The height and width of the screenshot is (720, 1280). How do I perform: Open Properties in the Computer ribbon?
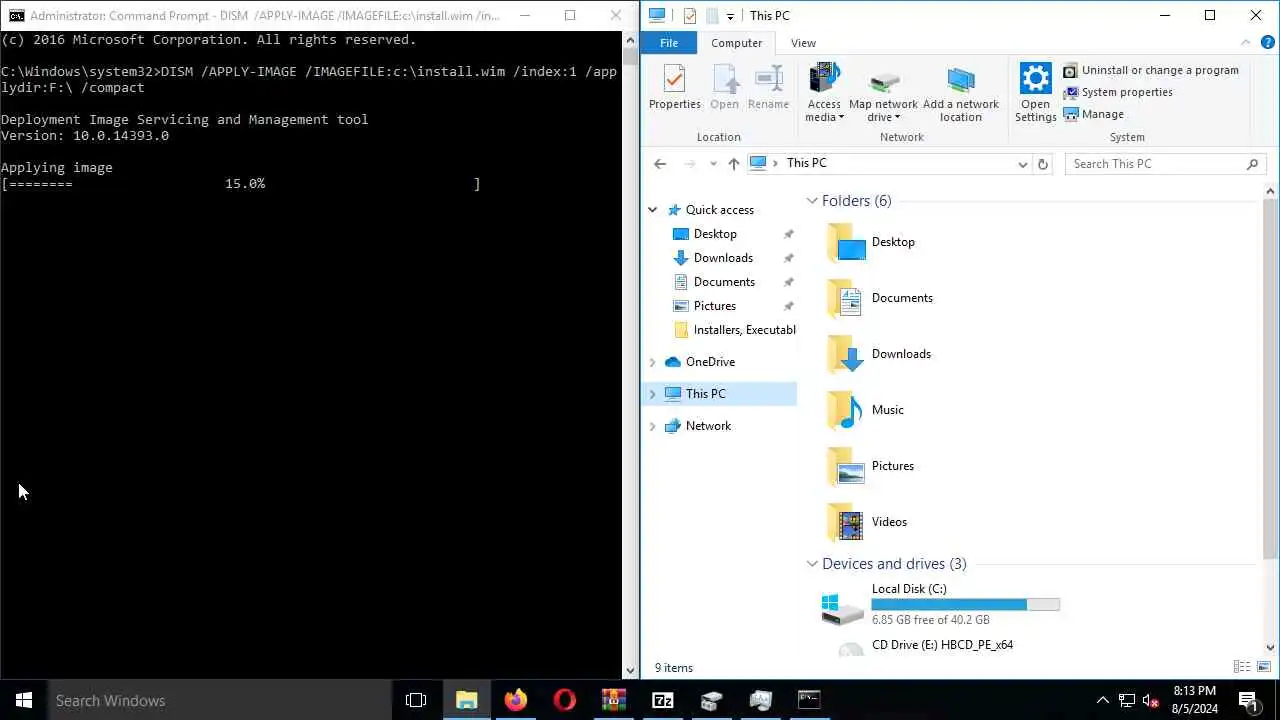674,88
